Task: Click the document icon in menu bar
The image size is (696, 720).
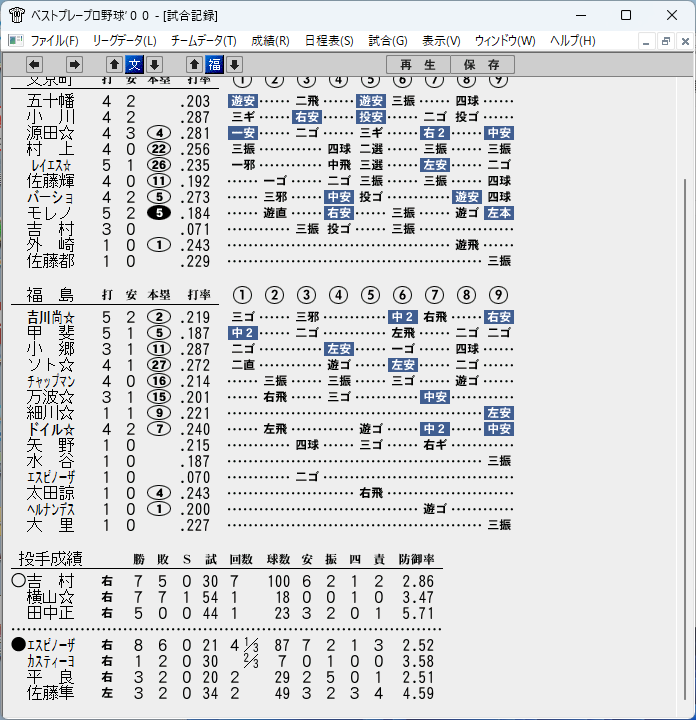Action: [x=16, y=41]
